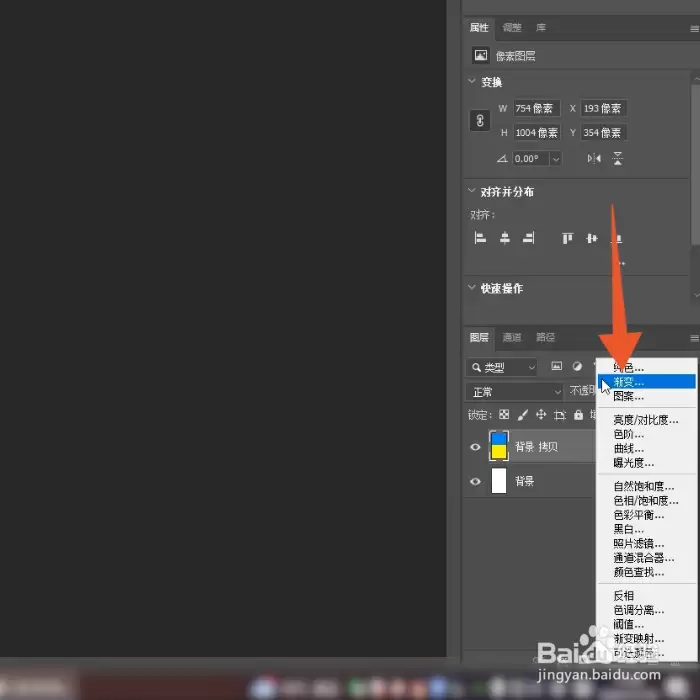Choose 颜色查找... from the menu
This screenshot has height=700, width=700.
(x=646, y=572)
